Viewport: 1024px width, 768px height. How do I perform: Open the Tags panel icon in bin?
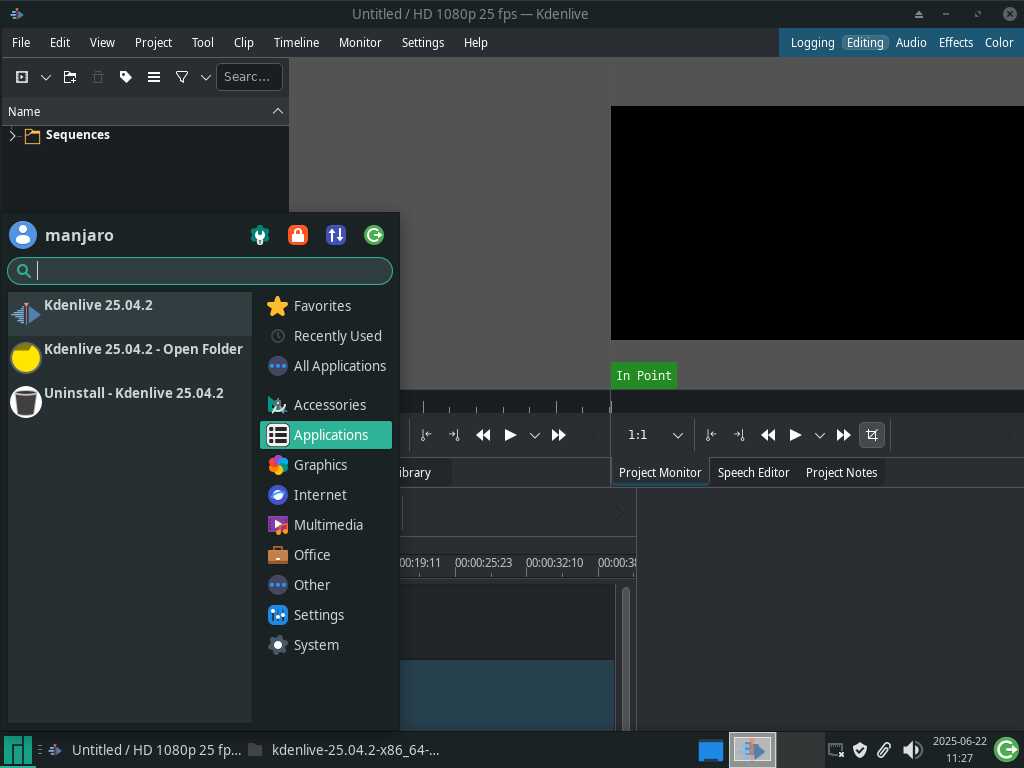click(125, 77)
